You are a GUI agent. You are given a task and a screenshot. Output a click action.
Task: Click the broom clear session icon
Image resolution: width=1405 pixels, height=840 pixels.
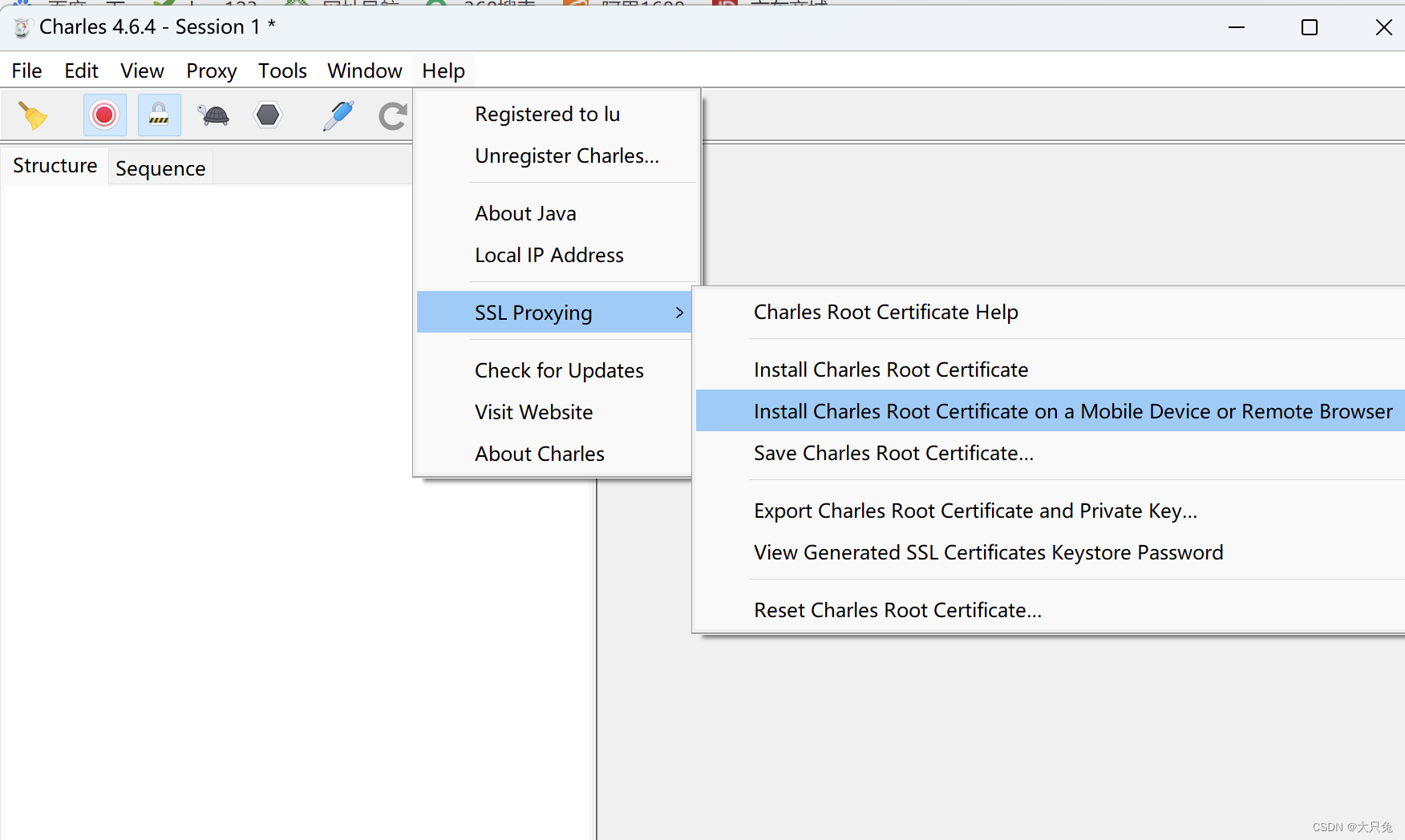tap(33, 115)
